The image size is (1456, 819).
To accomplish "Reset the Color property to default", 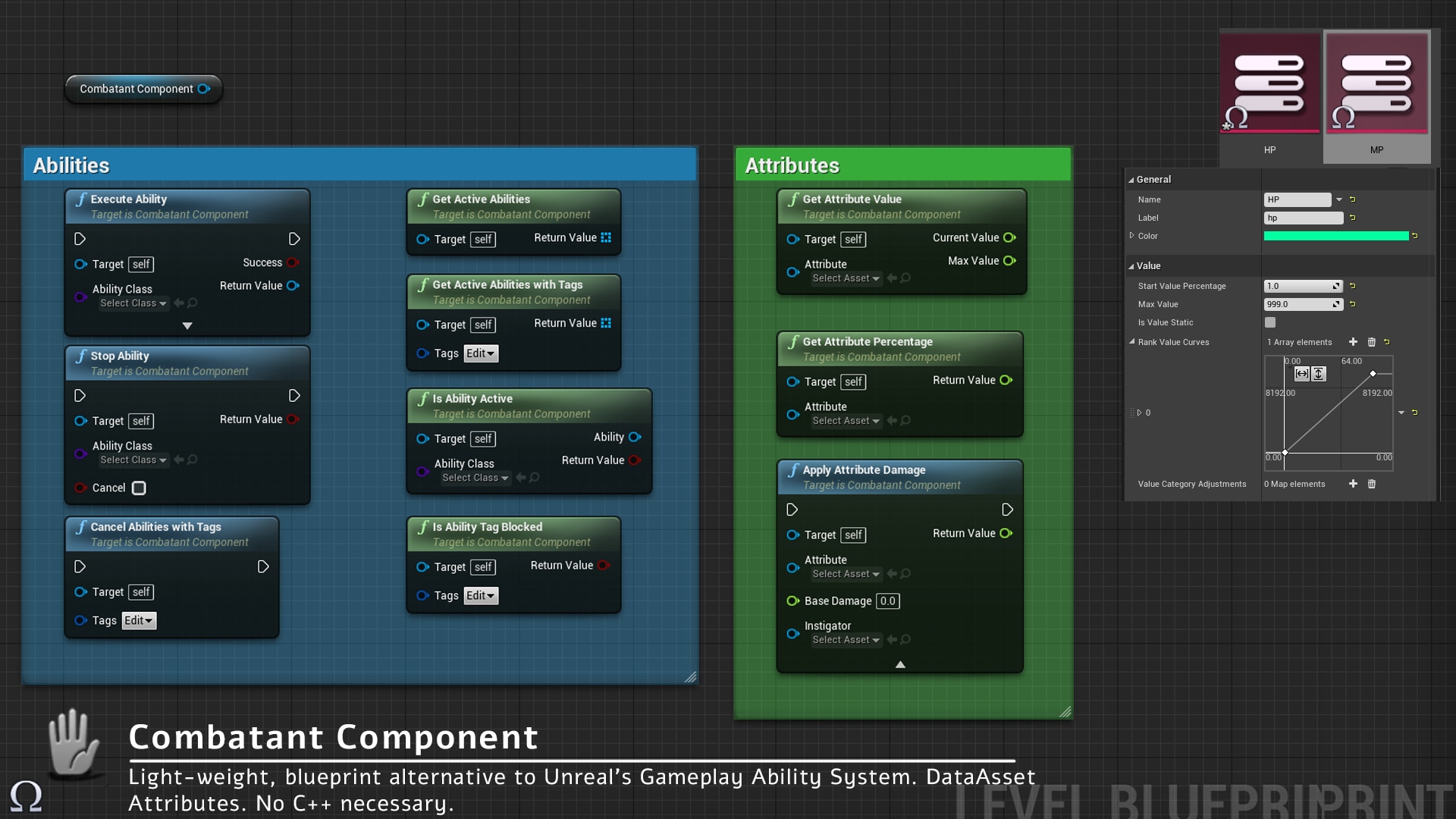I will (x=1414, y=236).
